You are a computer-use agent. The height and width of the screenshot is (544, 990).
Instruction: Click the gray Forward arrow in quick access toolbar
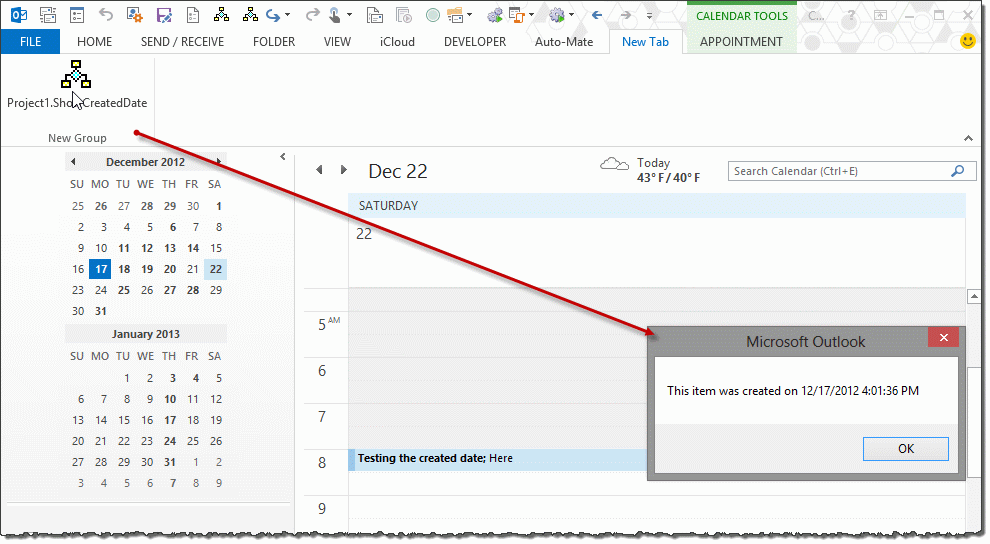tap(625, 15)
